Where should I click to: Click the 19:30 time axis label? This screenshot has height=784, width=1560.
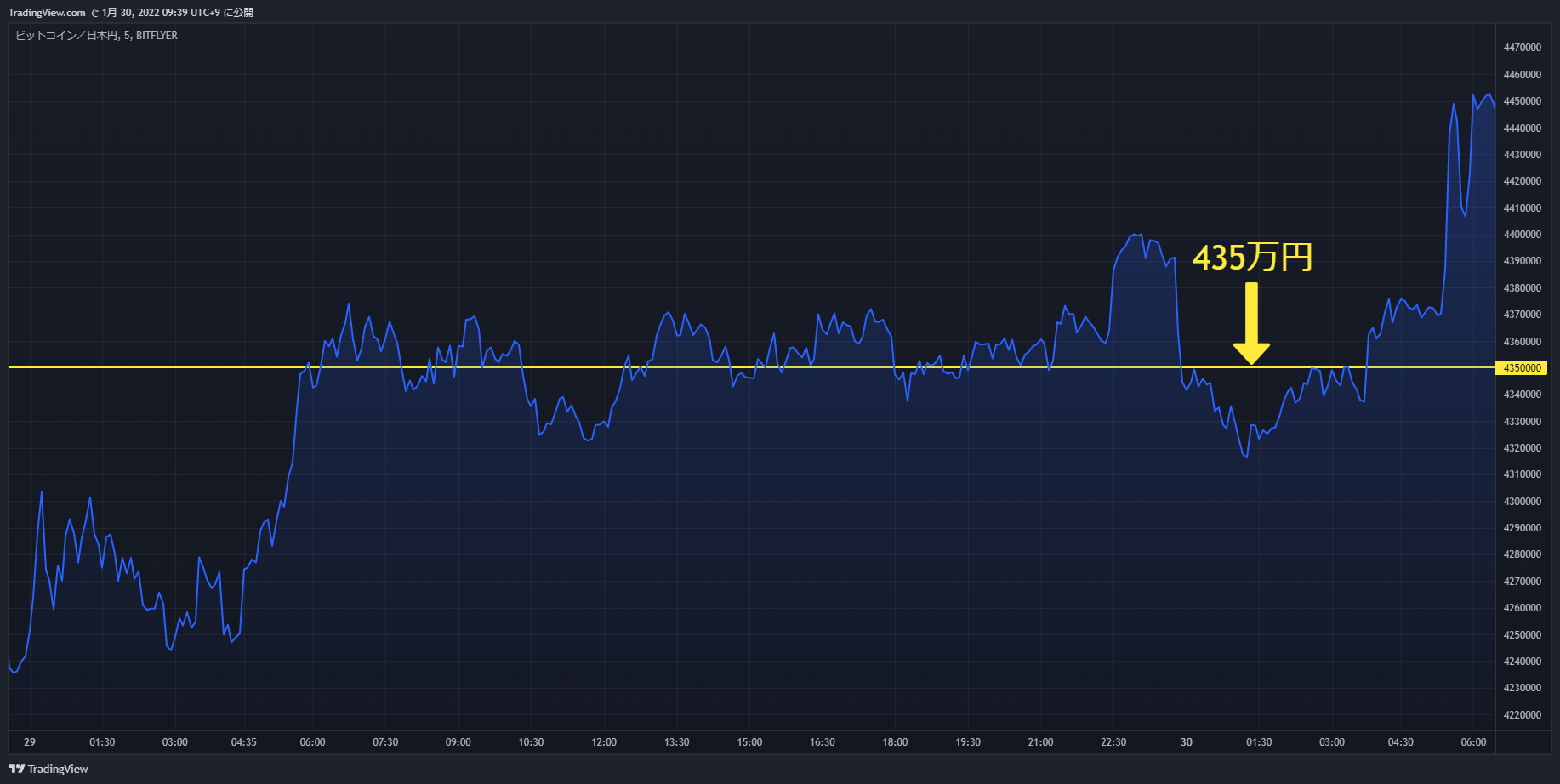(x=968, y=742)
